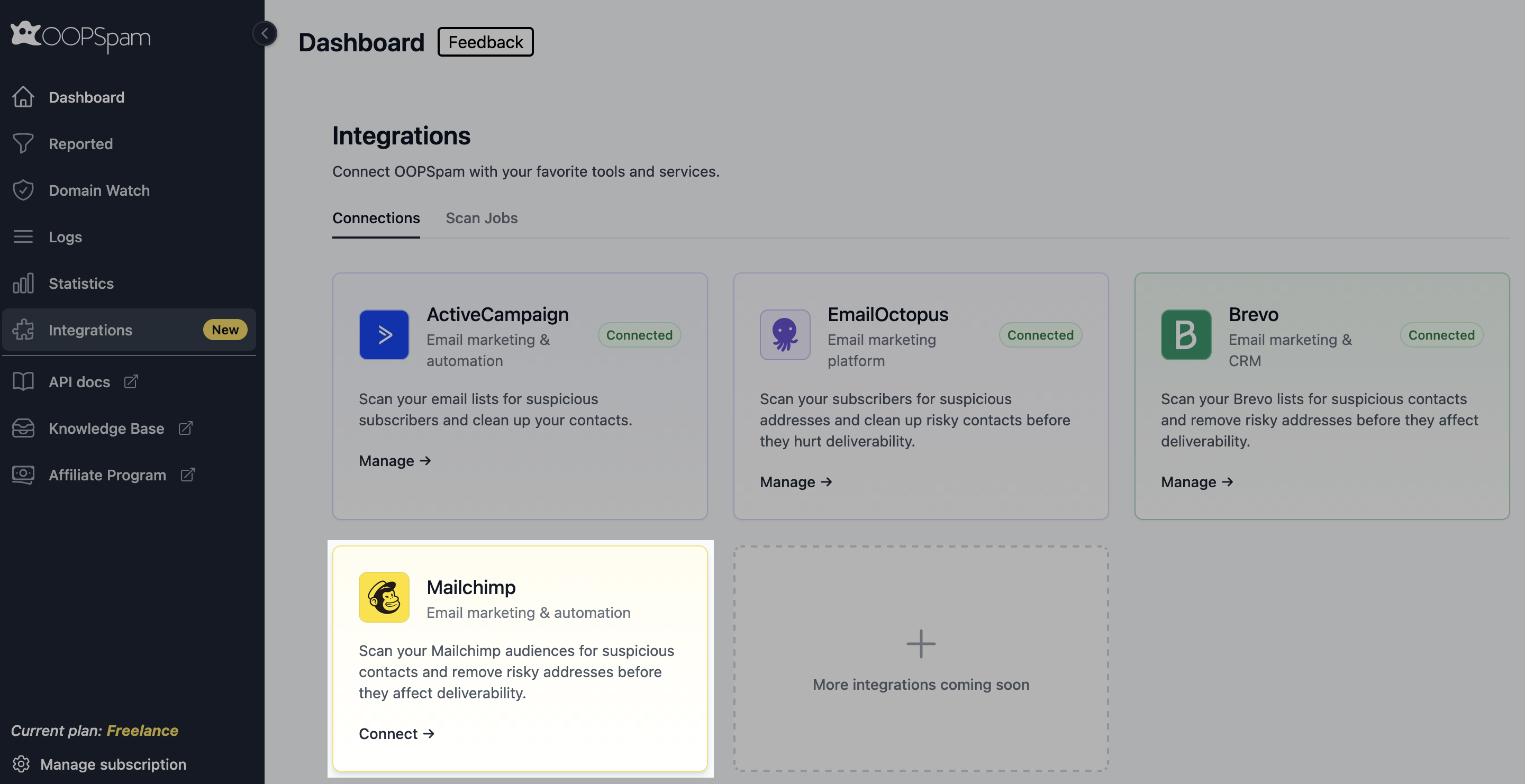Viewport: 1525px width, 784px height.
Task: Click the Mailchimp logo icon
Action: (384, 597)
